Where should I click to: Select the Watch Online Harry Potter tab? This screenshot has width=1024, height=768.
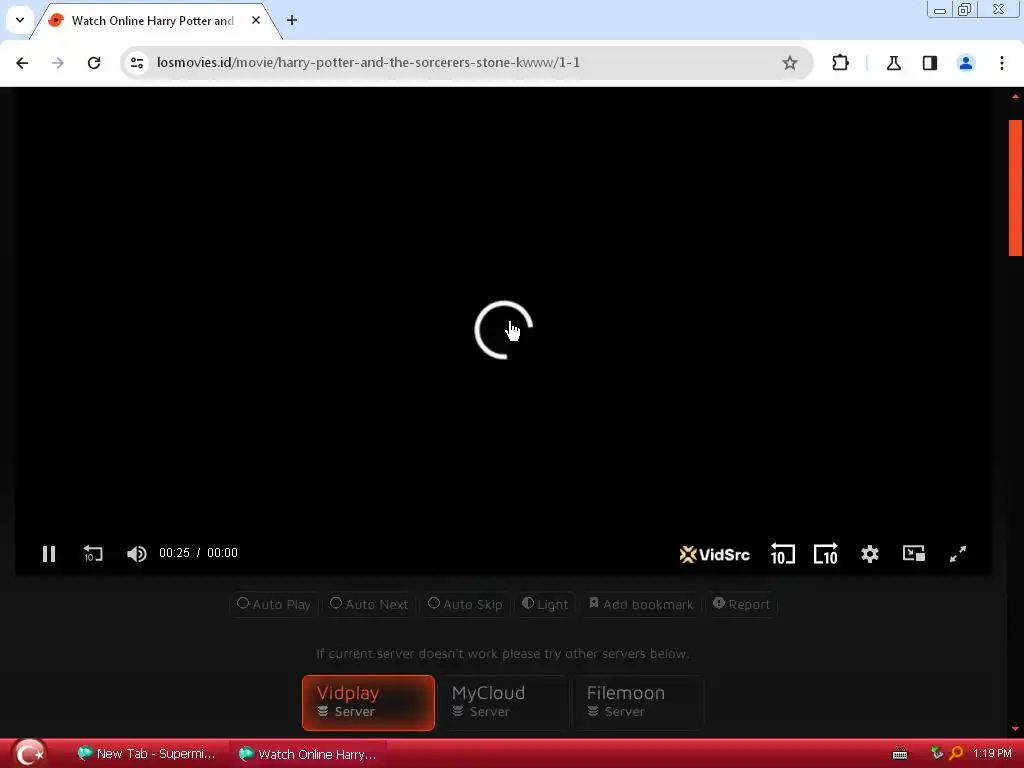point(155,20)
